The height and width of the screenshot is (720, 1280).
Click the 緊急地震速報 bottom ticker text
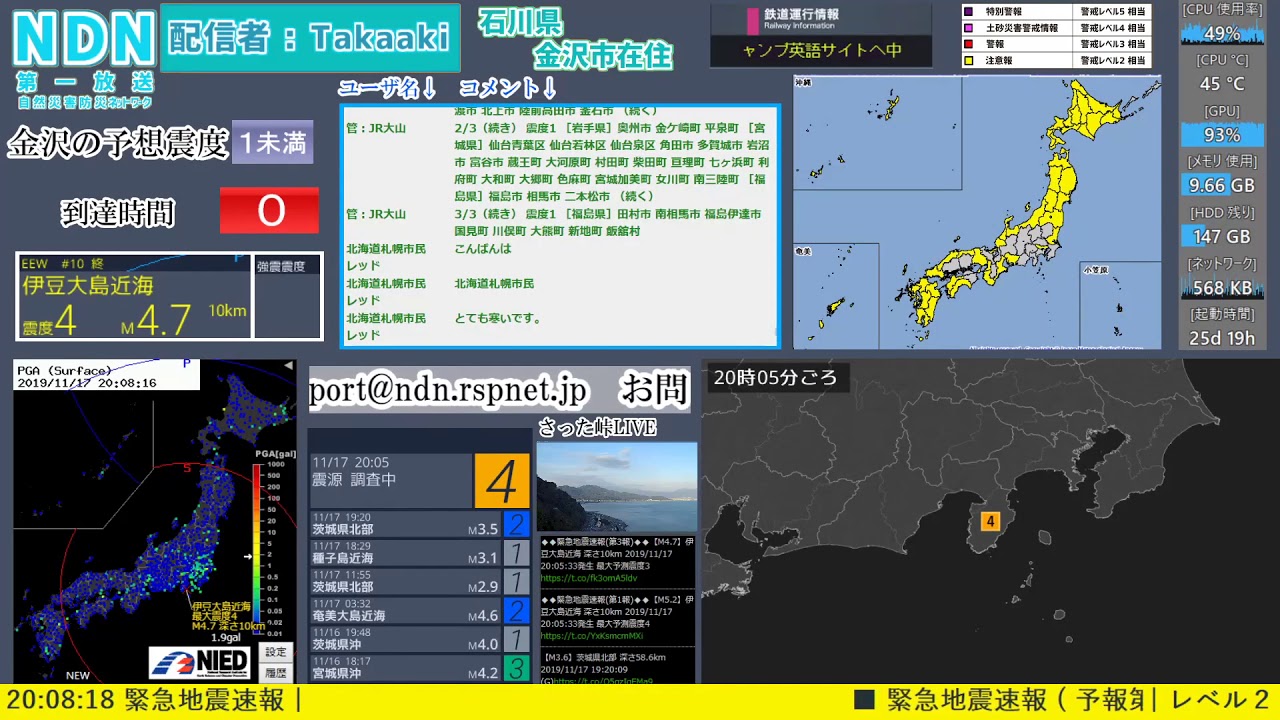[205, 700]
